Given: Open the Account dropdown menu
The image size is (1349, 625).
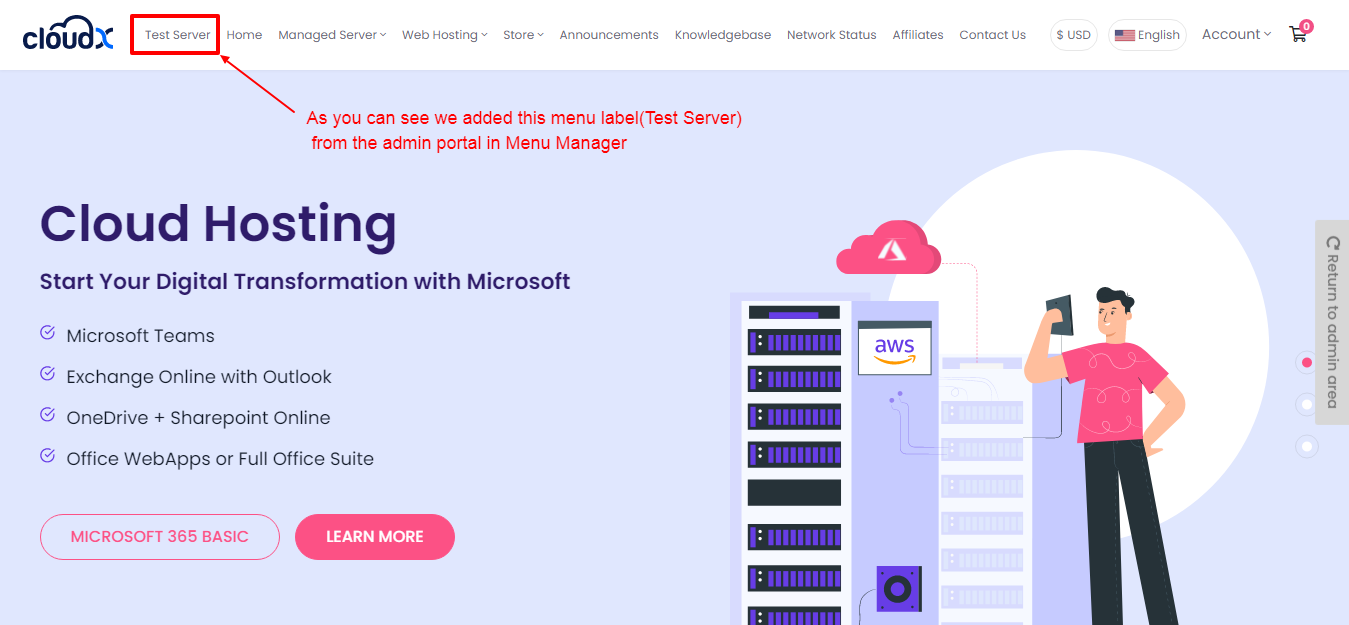Looking at the screenshot, I should click(1236, 34).
